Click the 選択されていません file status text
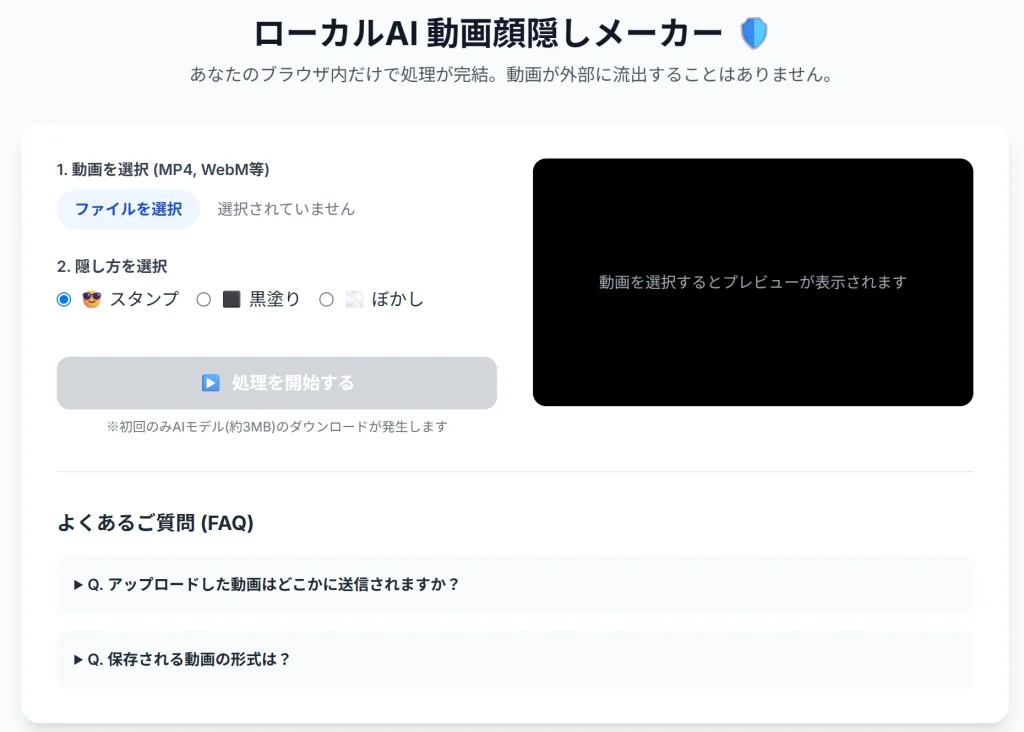The height and width of the screenshot is (732, 1024). [286, 209]
